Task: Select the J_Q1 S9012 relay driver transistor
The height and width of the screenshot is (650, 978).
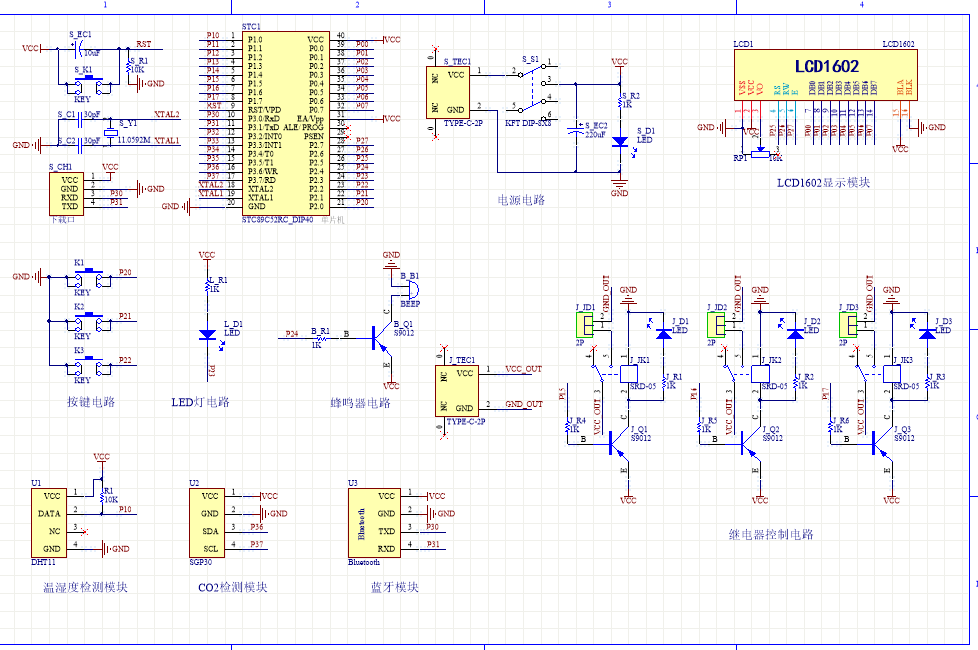Action: tap(618, 444)
